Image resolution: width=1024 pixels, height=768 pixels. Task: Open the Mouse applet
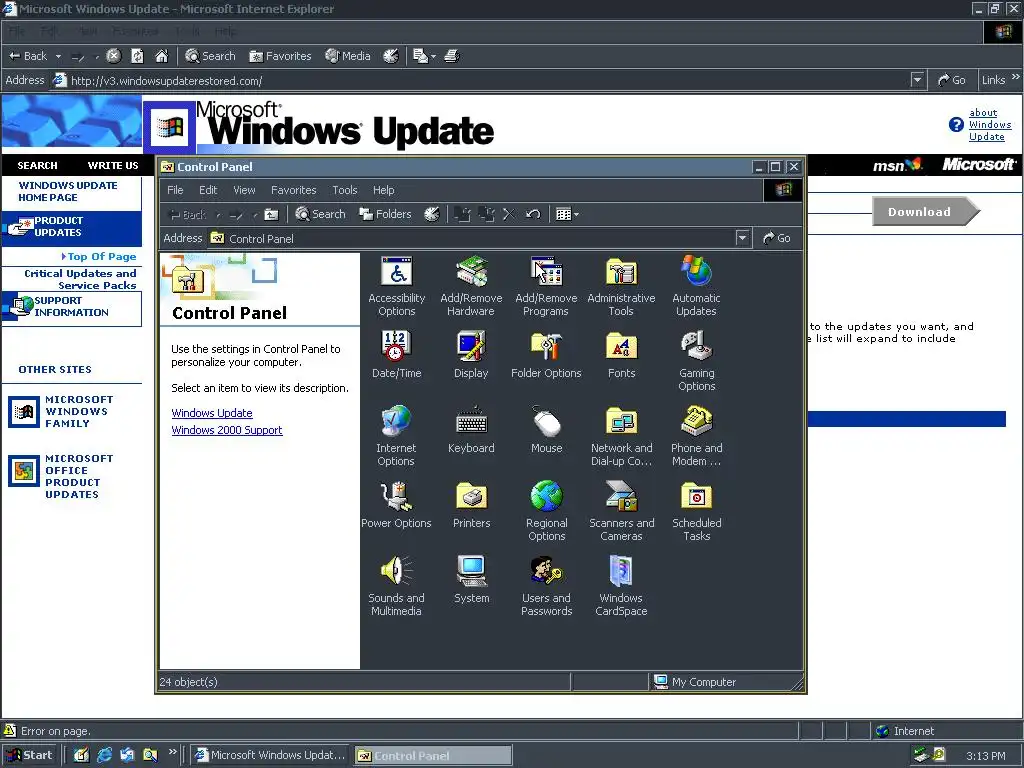coord(547,430)
